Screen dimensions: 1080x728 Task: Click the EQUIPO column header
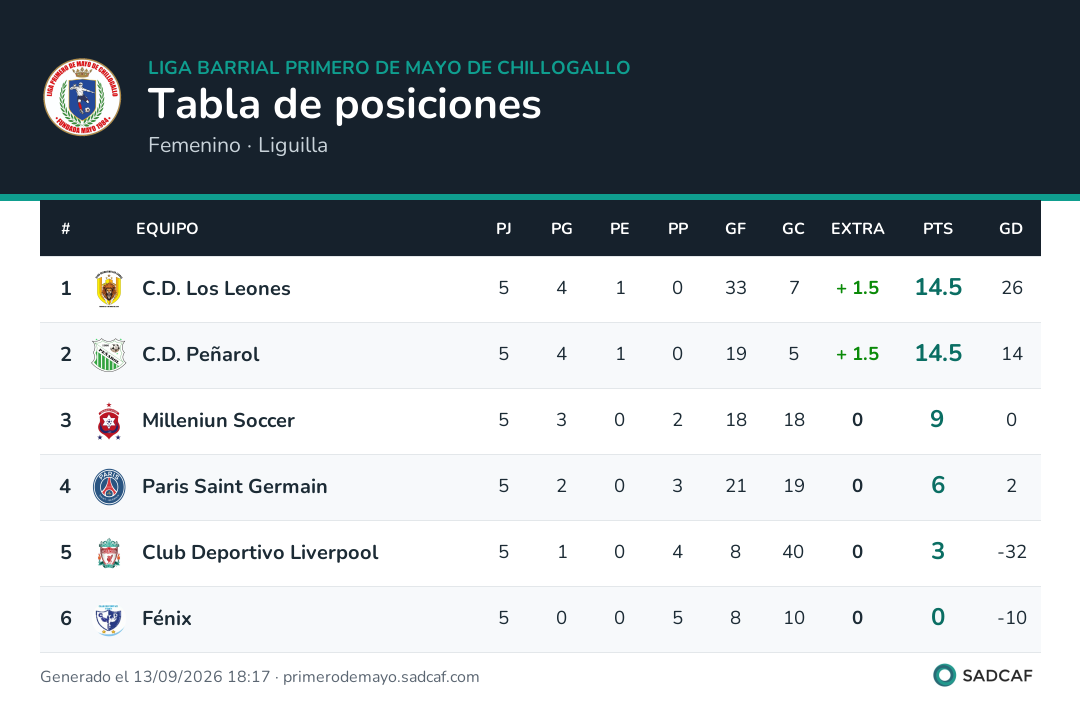167,229
